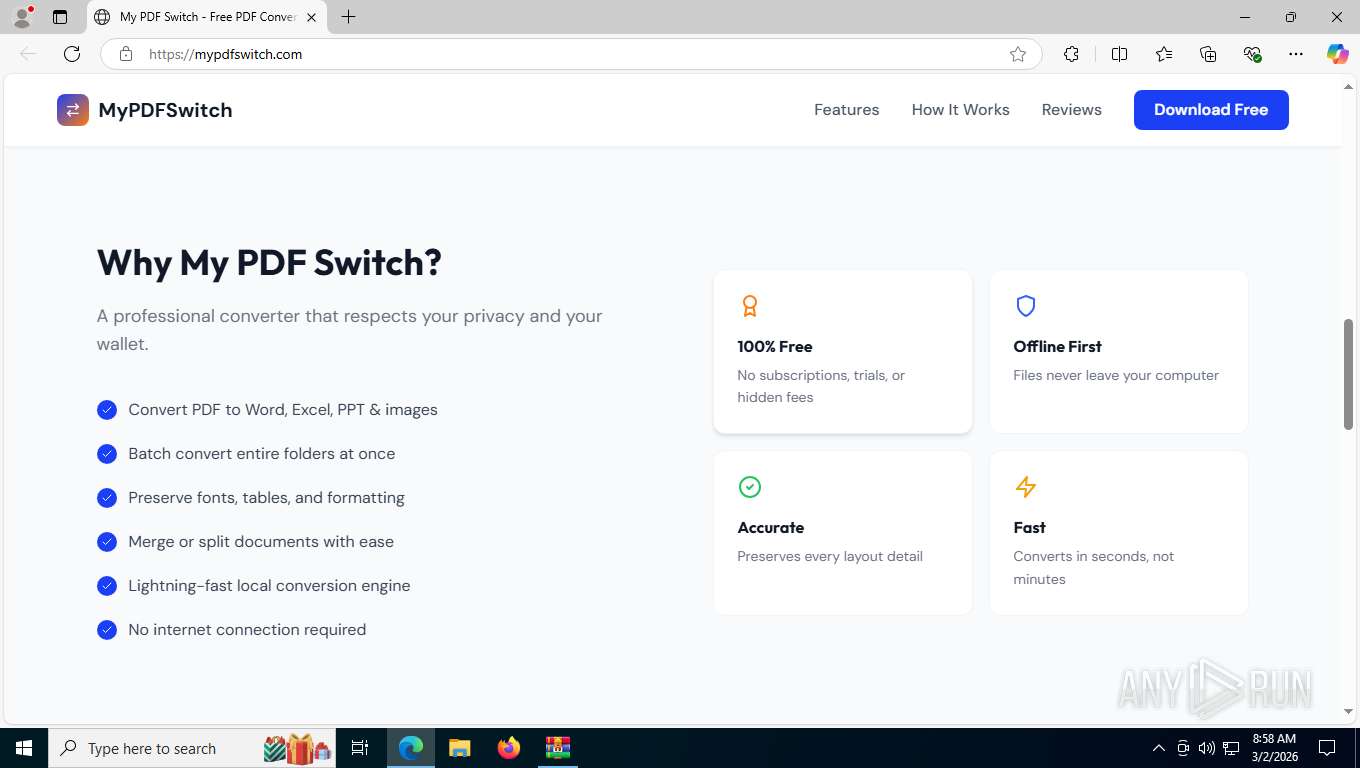Click check icon beside No internet connection required
The image size is (1360, 768).
[107, 630]
